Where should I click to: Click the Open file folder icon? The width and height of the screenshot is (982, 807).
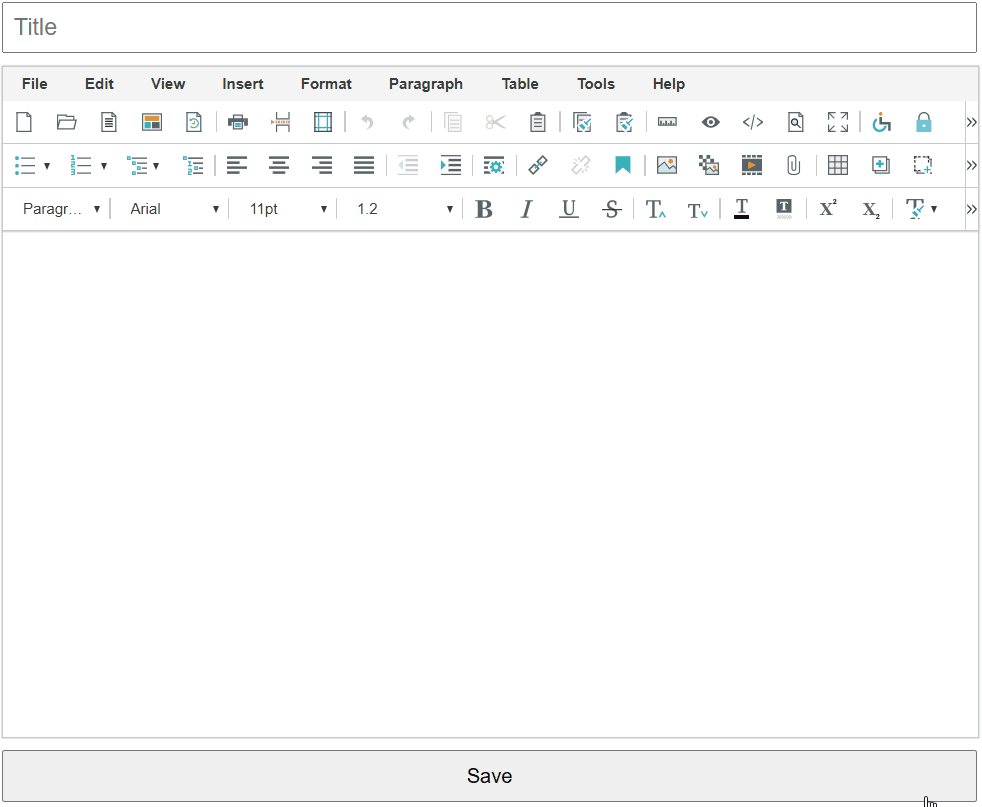click(66, 122)
